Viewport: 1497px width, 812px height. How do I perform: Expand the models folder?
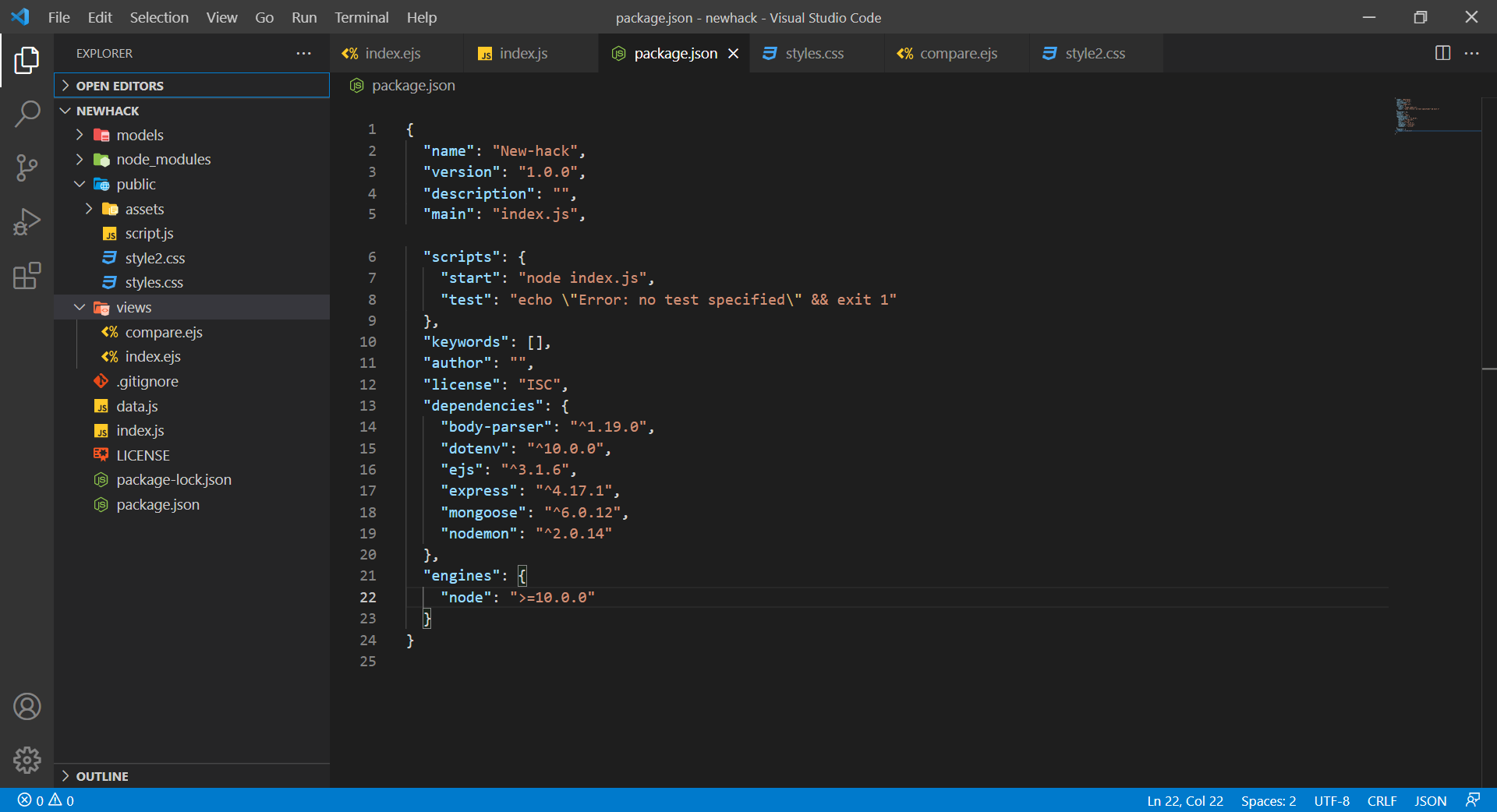[x=140, y=135]
